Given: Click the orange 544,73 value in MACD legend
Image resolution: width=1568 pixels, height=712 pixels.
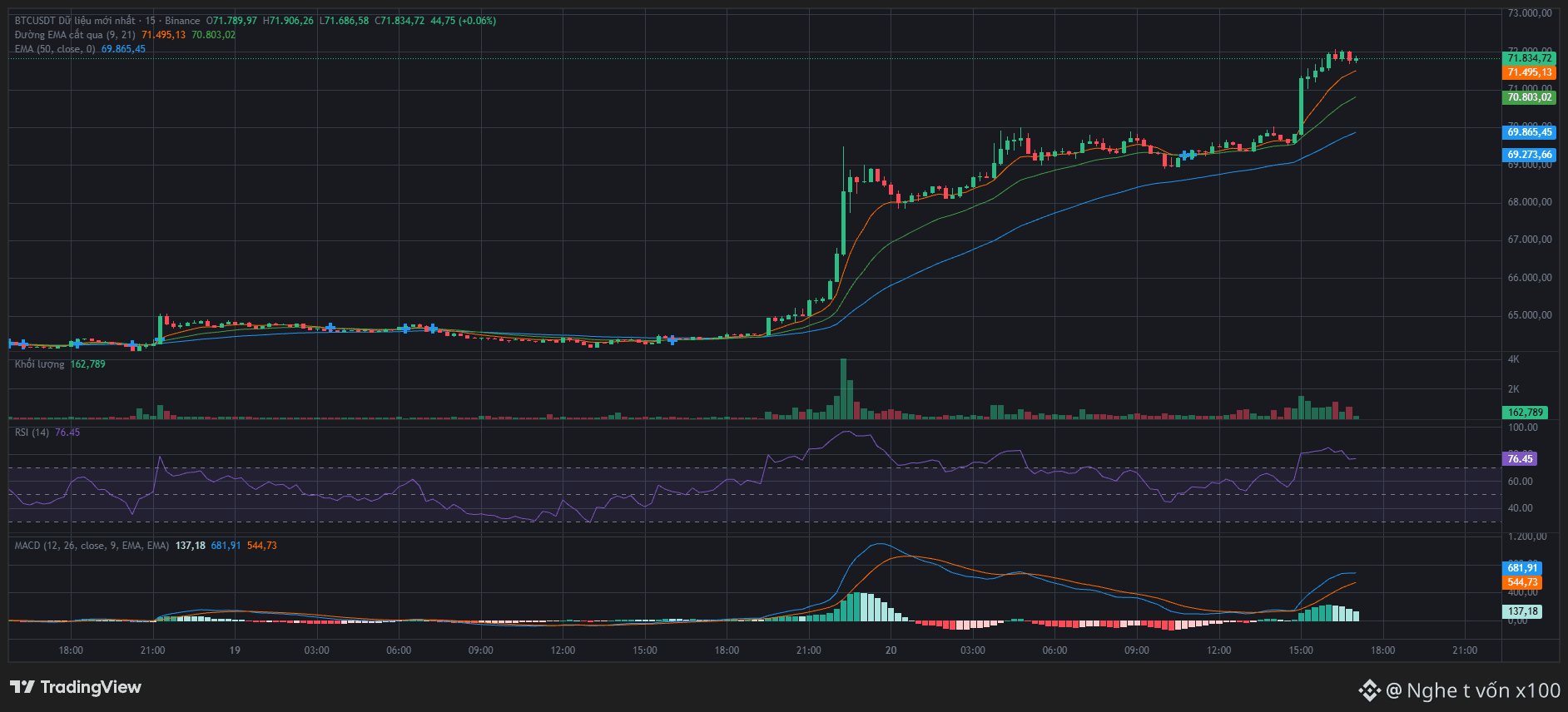Looking at the screenshot, I should [262, 546].
